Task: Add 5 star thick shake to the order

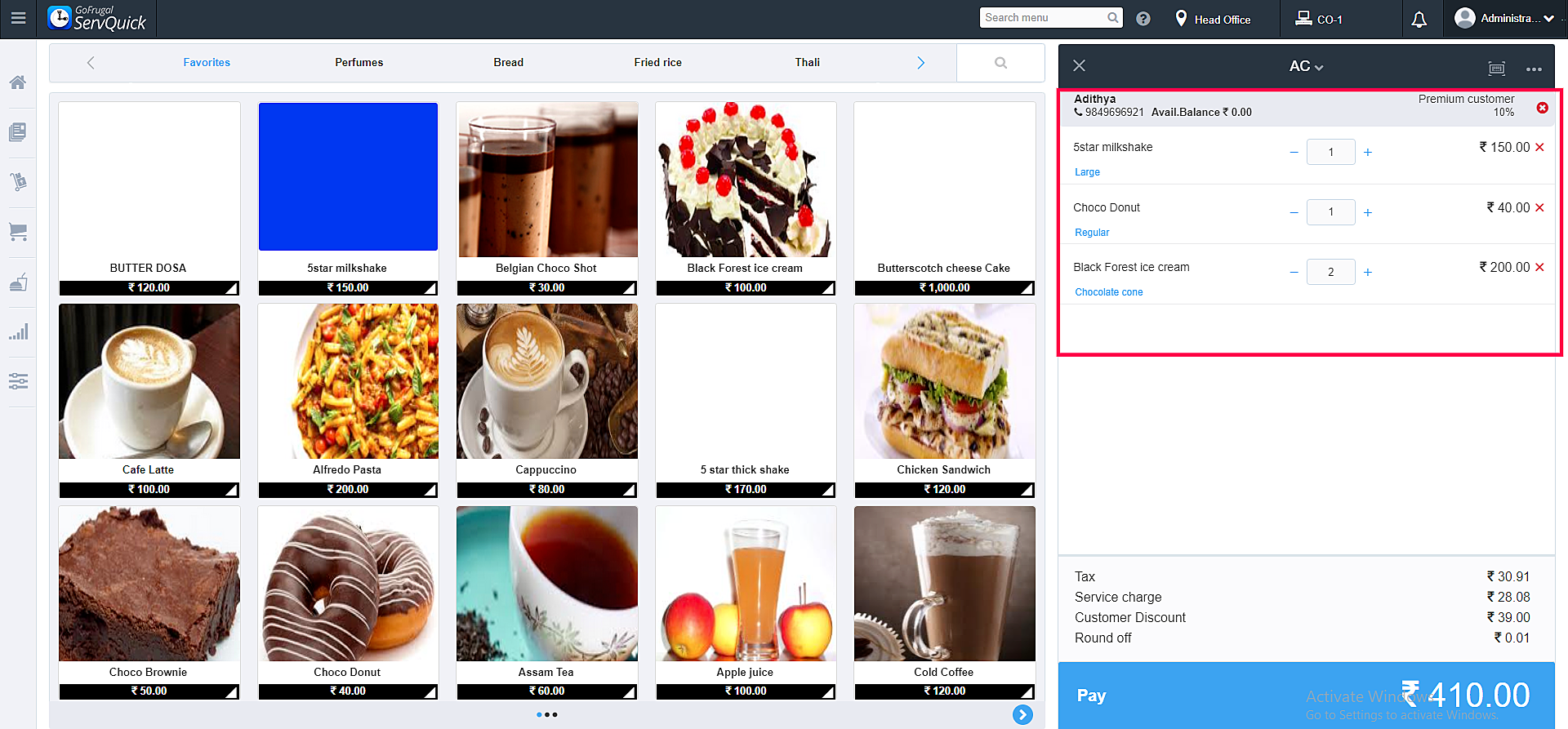Action: point(746,400)
